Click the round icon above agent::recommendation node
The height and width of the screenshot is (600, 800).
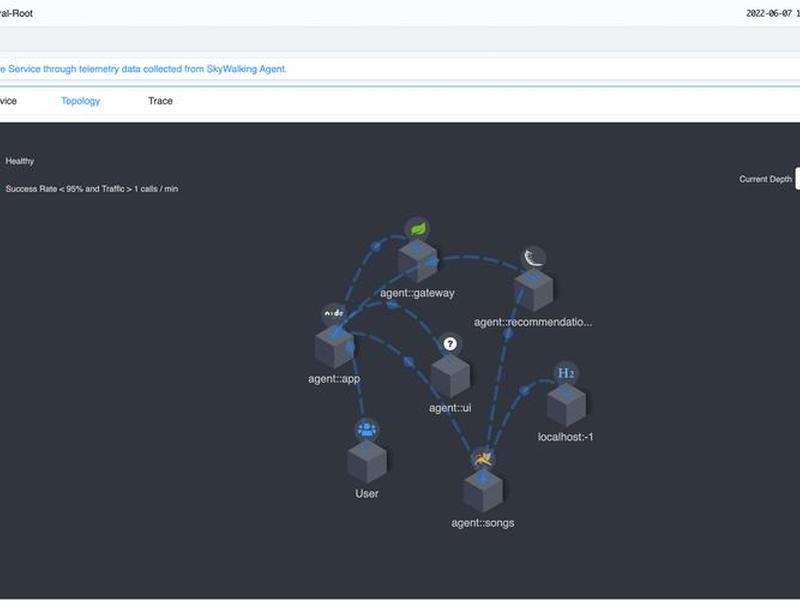(x=534, y=257)
